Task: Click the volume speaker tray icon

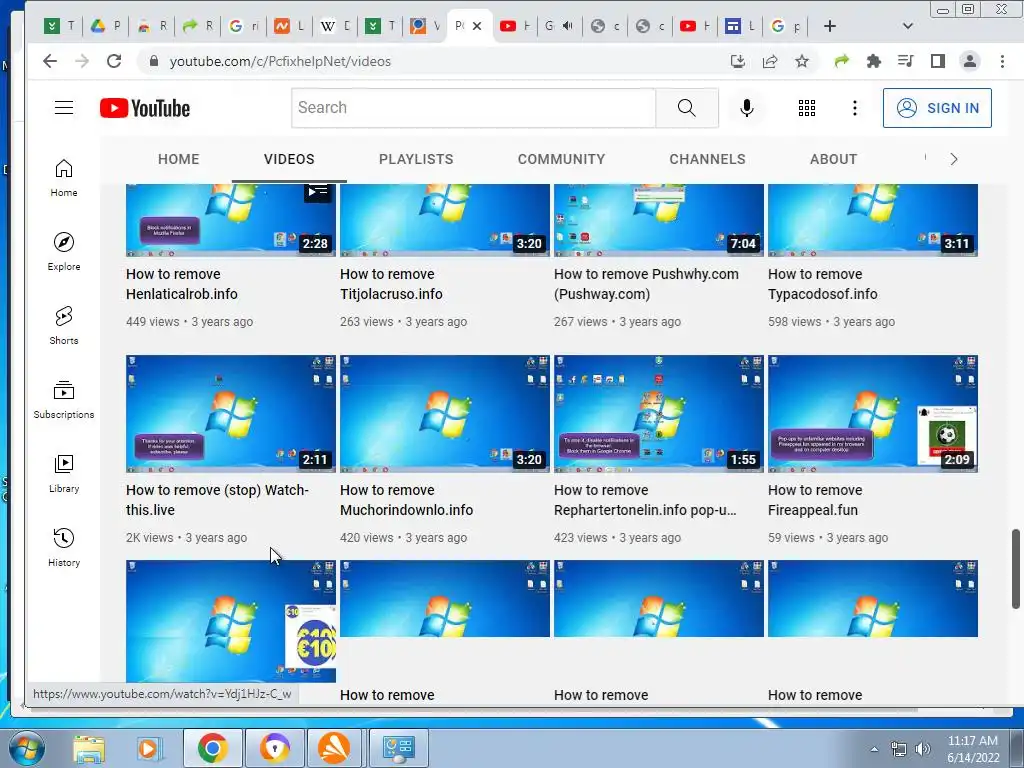Action: [x=923, y=749]
